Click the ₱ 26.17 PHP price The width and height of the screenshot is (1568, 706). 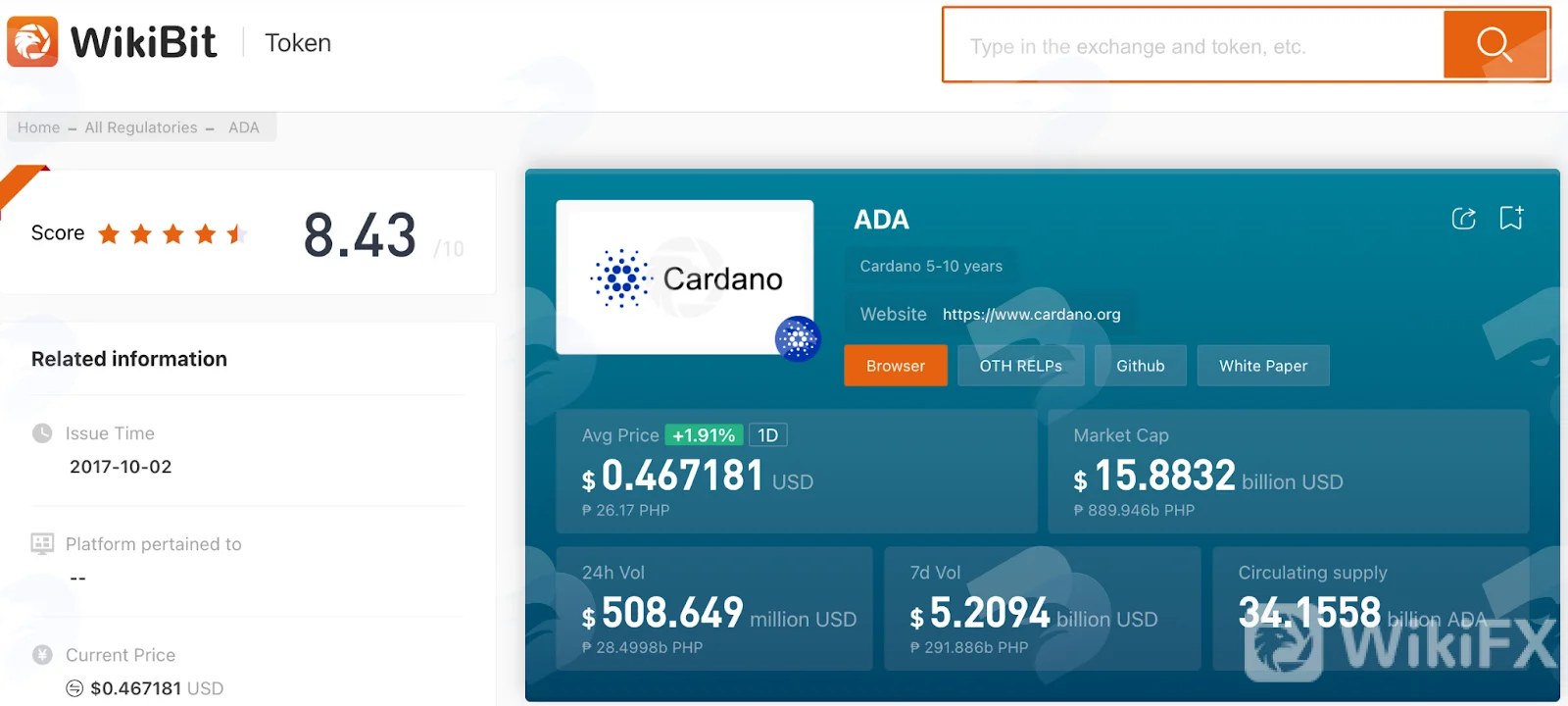pyautogui.click(x=626, y=511)
